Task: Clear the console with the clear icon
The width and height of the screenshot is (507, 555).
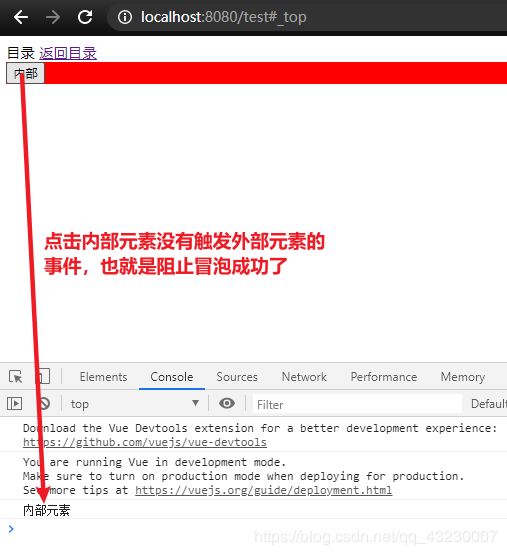Action: pos(45,404)
